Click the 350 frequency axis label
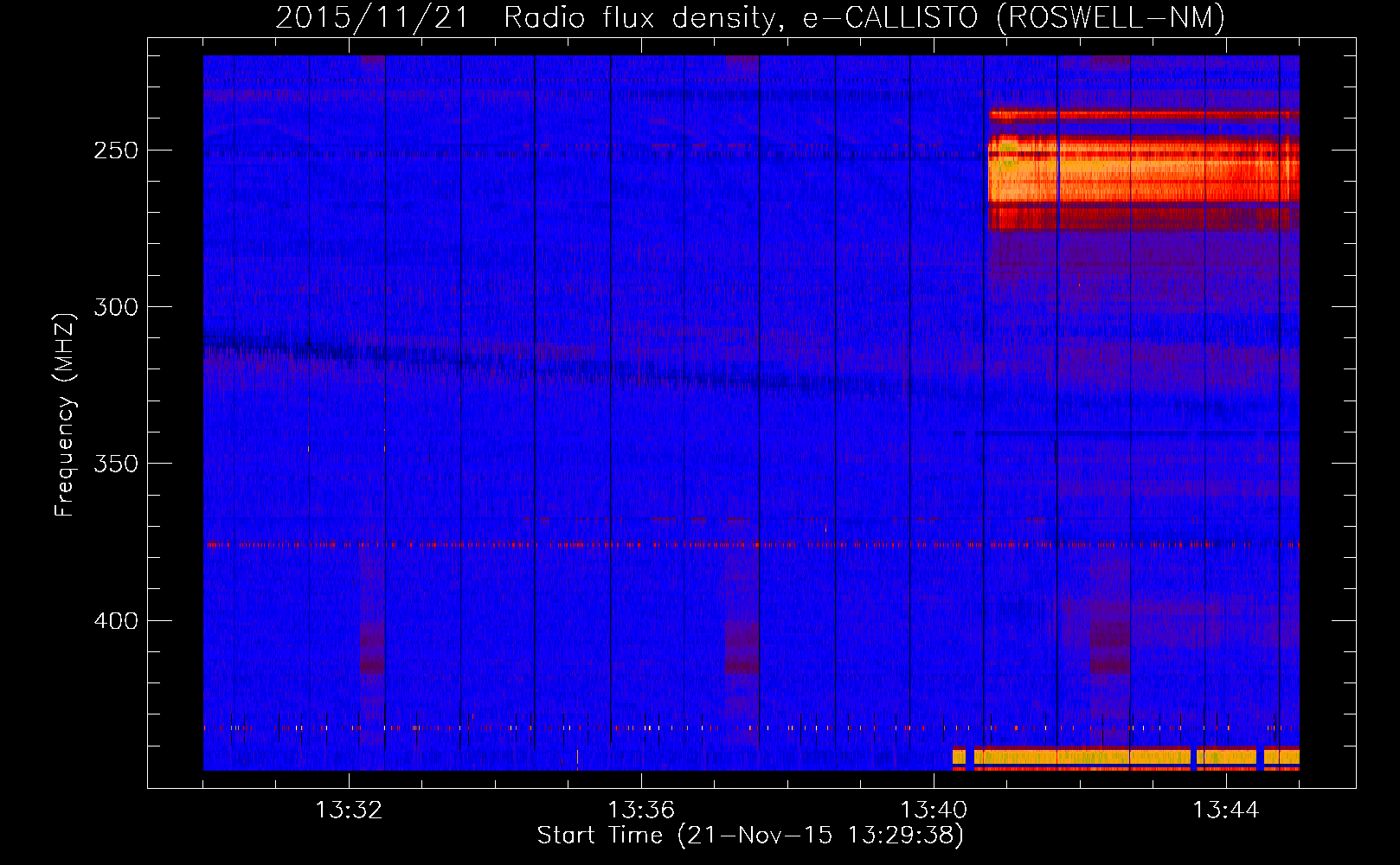The height and width of the screenshot is (865, 1400). pyautogui.click(x=115, y=465)
